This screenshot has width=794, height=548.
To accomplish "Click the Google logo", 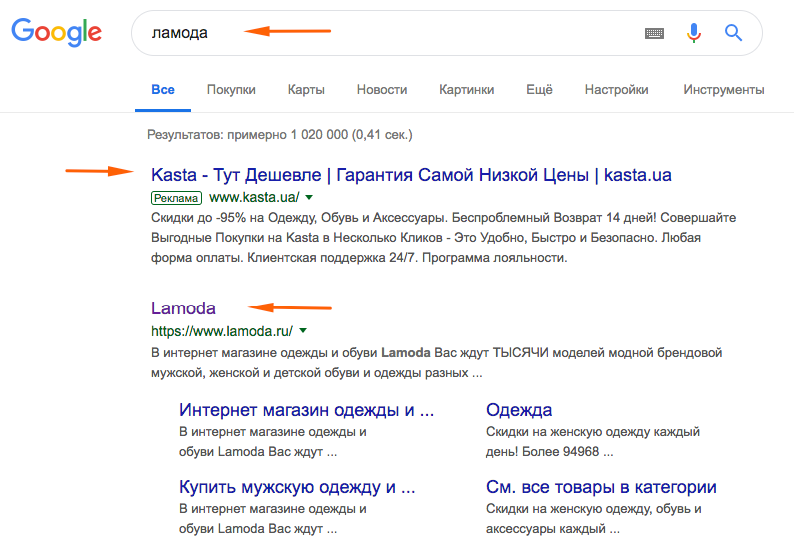I will [x=57, y=33].
